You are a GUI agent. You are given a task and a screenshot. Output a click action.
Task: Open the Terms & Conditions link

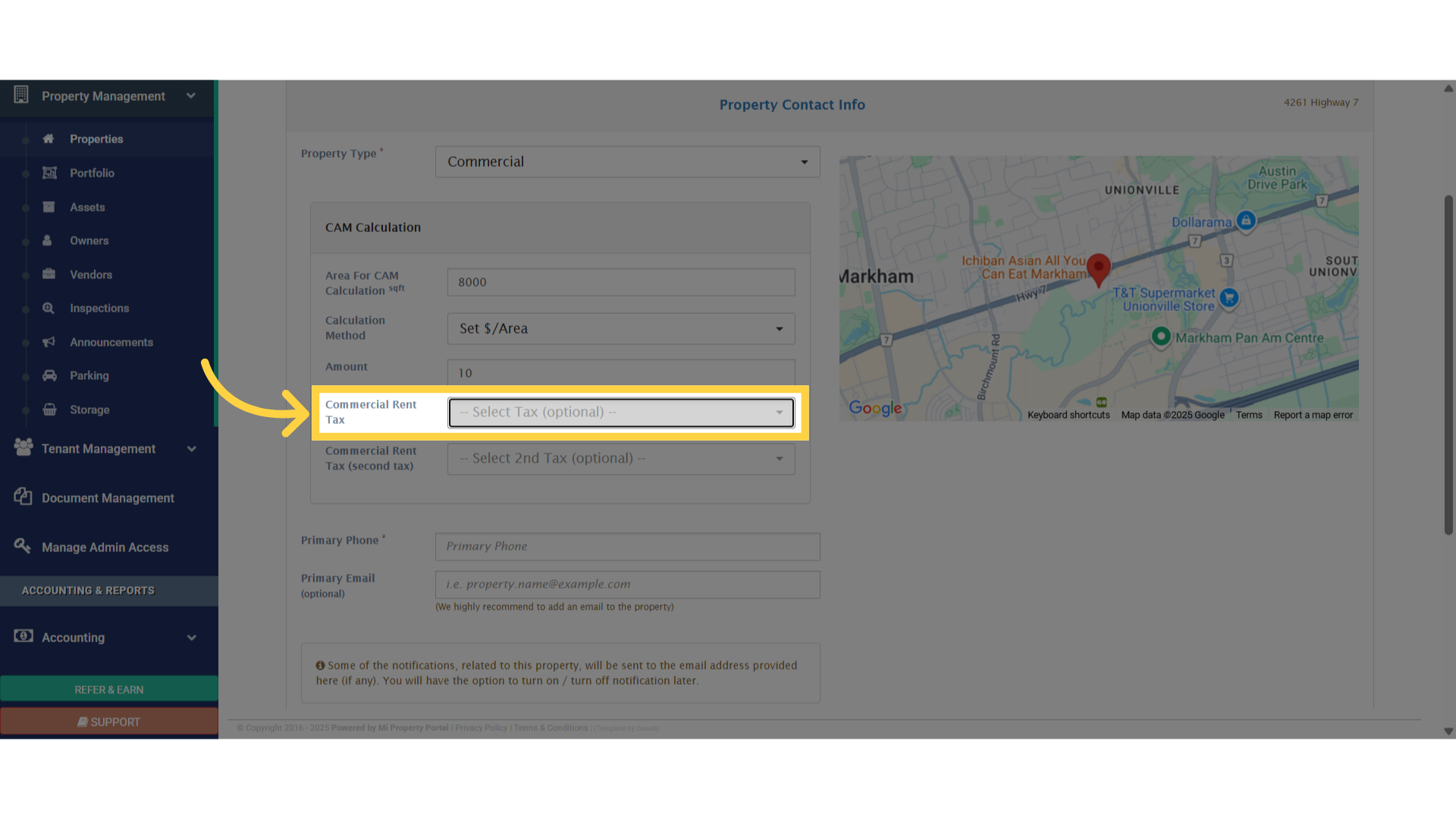coord(551,727)
